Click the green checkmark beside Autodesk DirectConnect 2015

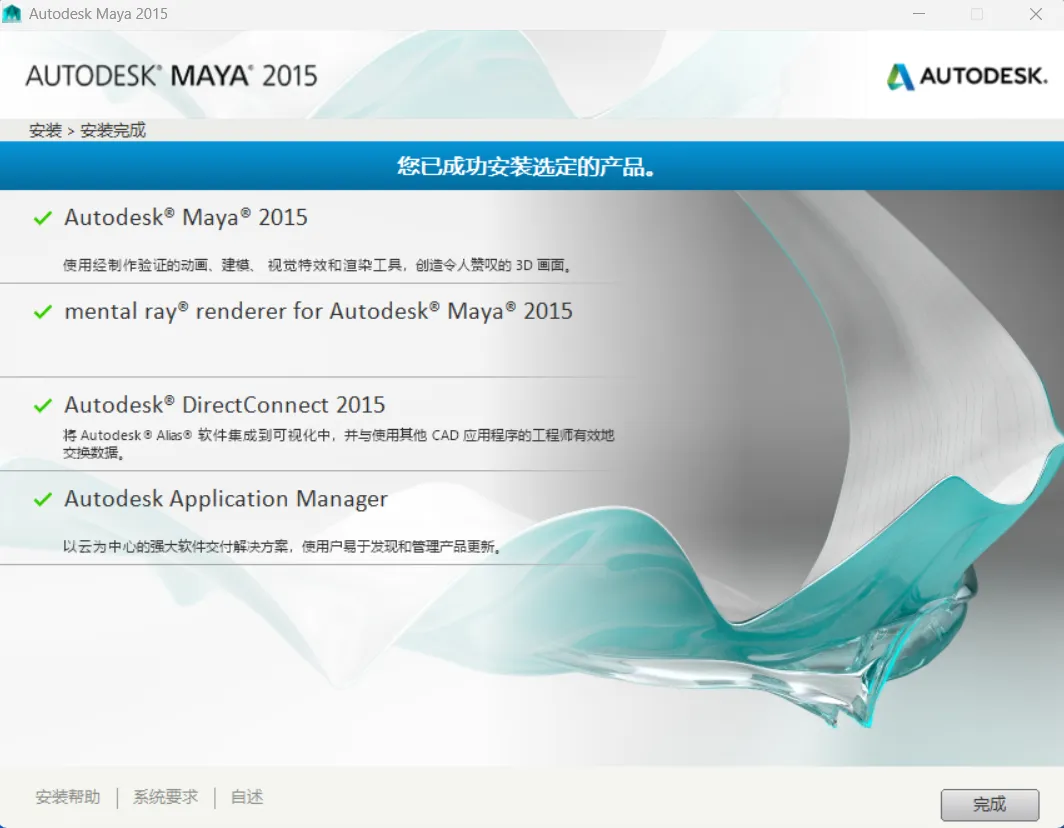coord(43,405)
